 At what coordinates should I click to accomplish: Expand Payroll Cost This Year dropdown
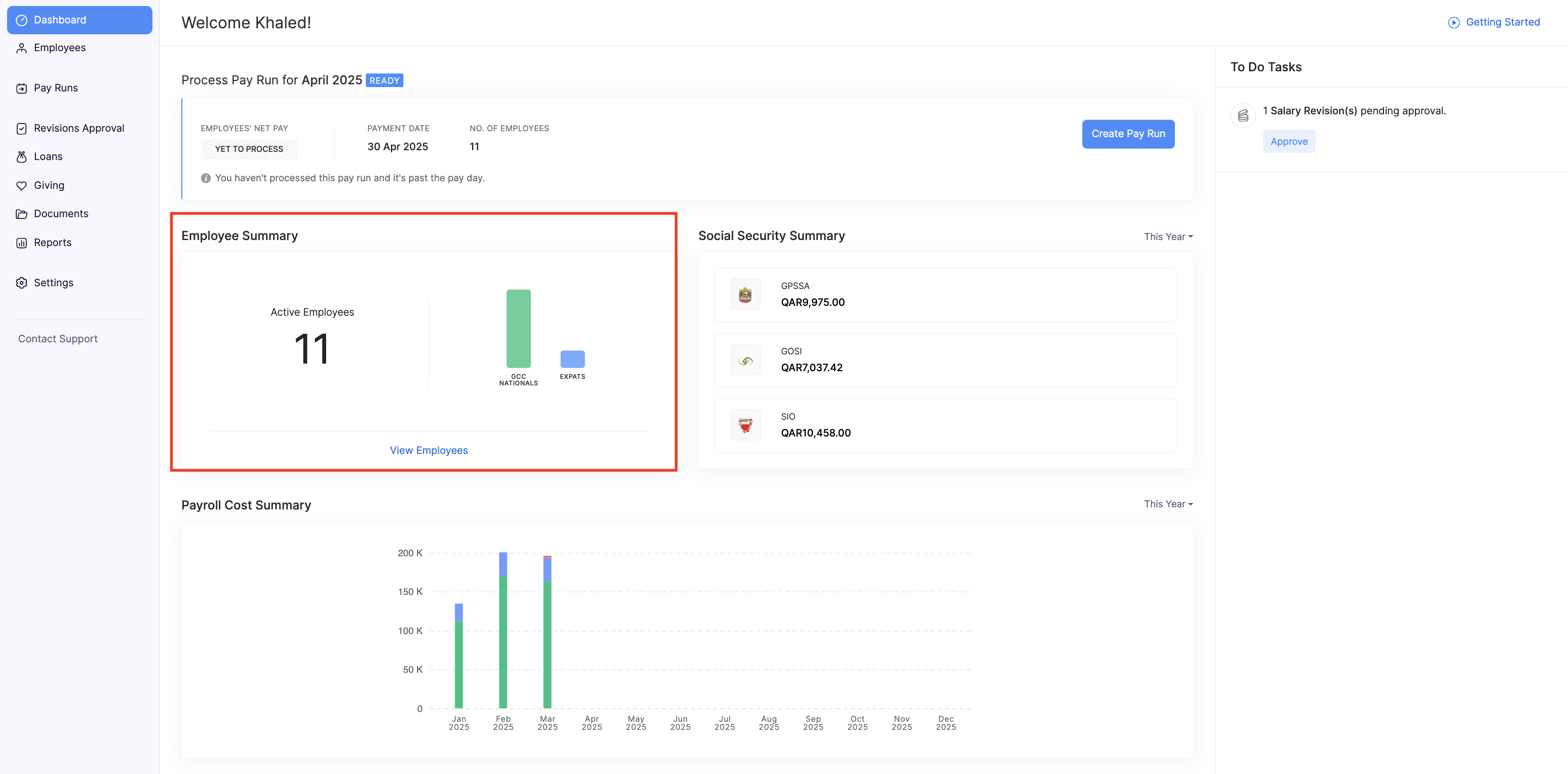tap(1167, 504)
